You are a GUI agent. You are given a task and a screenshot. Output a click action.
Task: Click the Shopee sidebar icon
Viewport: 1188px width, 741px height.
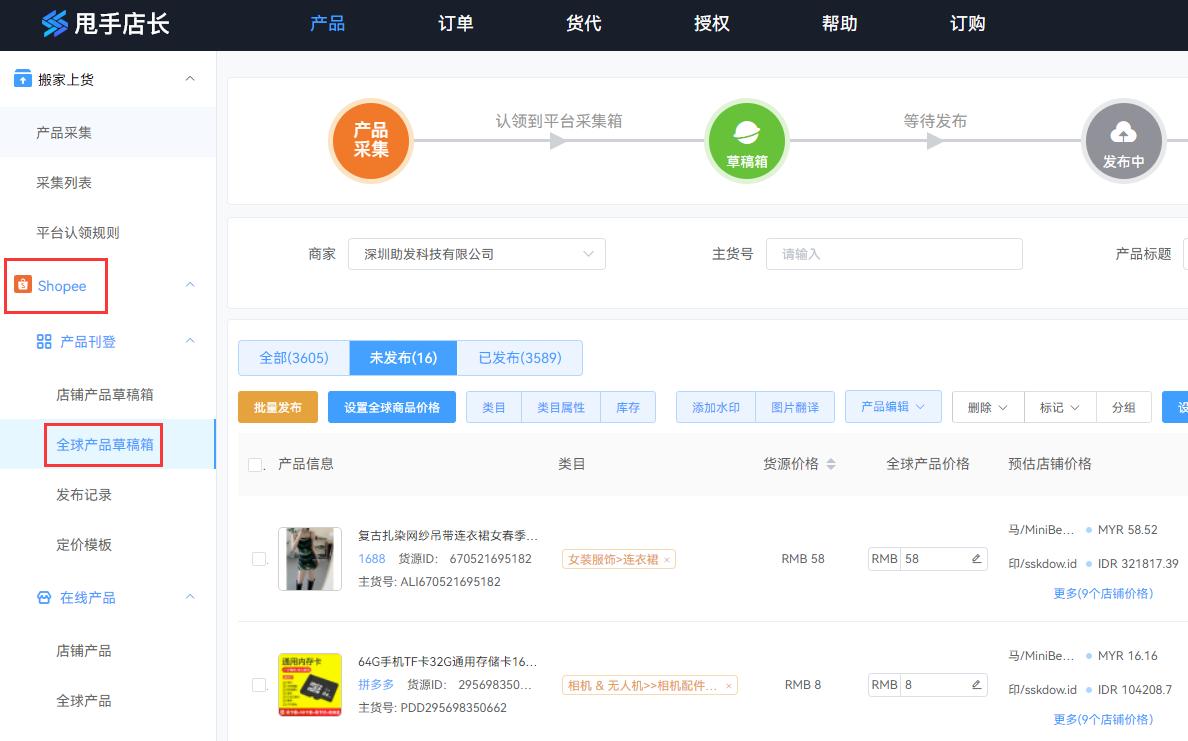[x=26, y=286]
